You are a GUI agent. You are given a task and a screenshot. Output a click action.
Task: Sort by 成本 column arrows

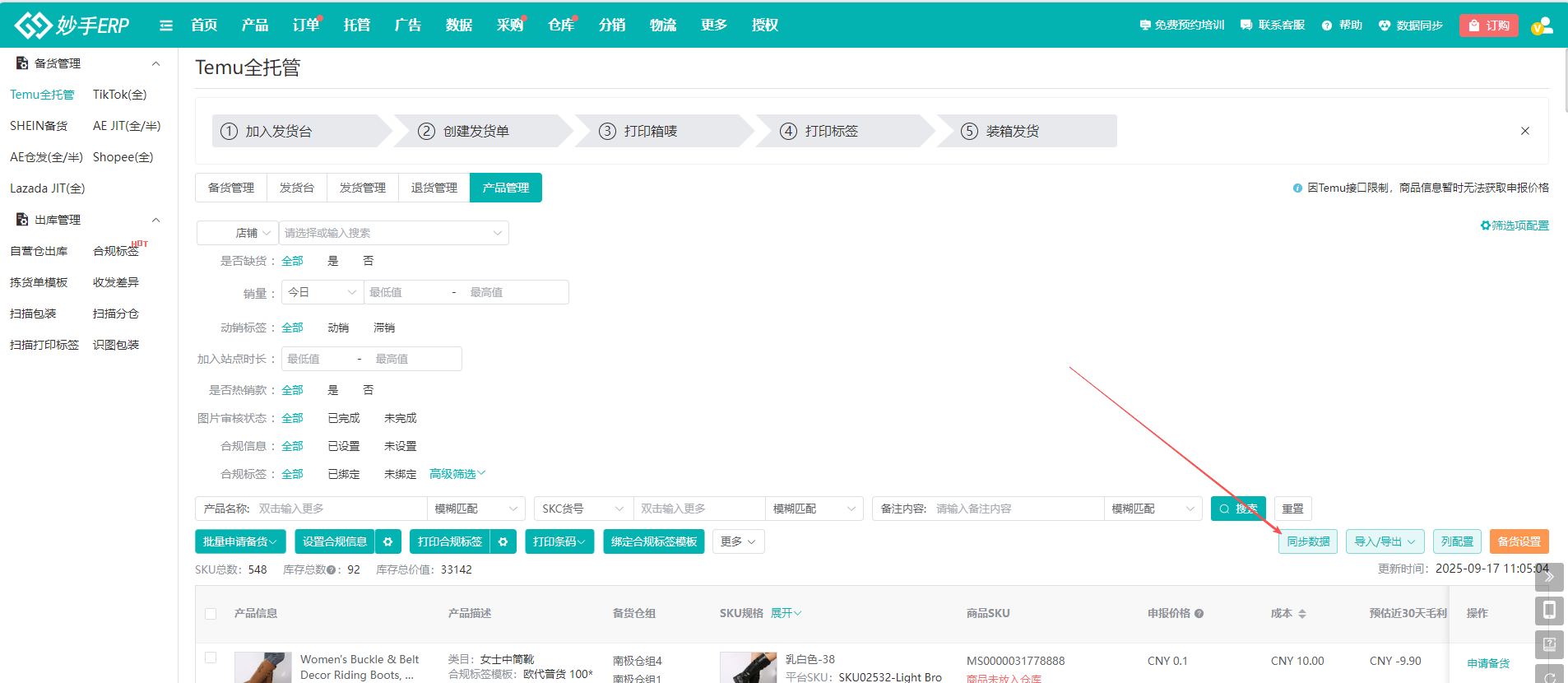coord(1302,614)
